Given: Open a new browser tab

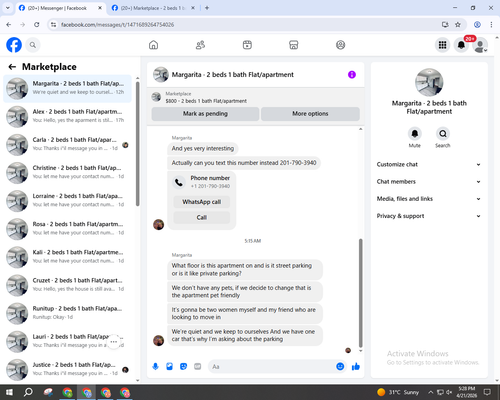Looking at the screenshot, I should point(207,8).
